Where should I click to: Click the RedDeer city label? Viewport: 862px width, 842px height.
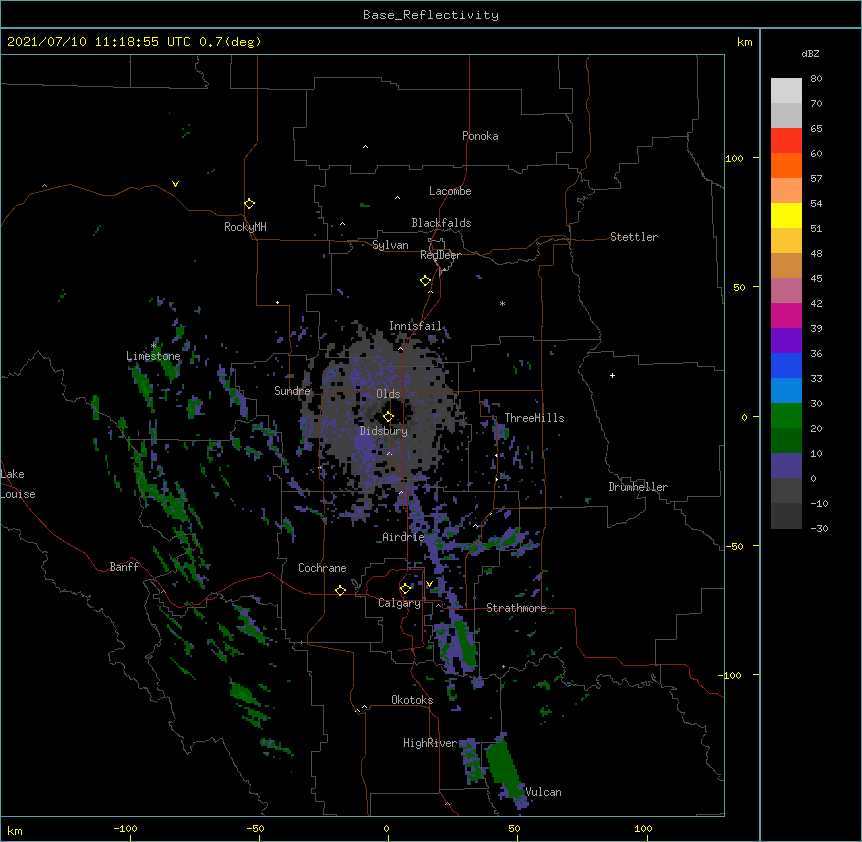[440, 255]
